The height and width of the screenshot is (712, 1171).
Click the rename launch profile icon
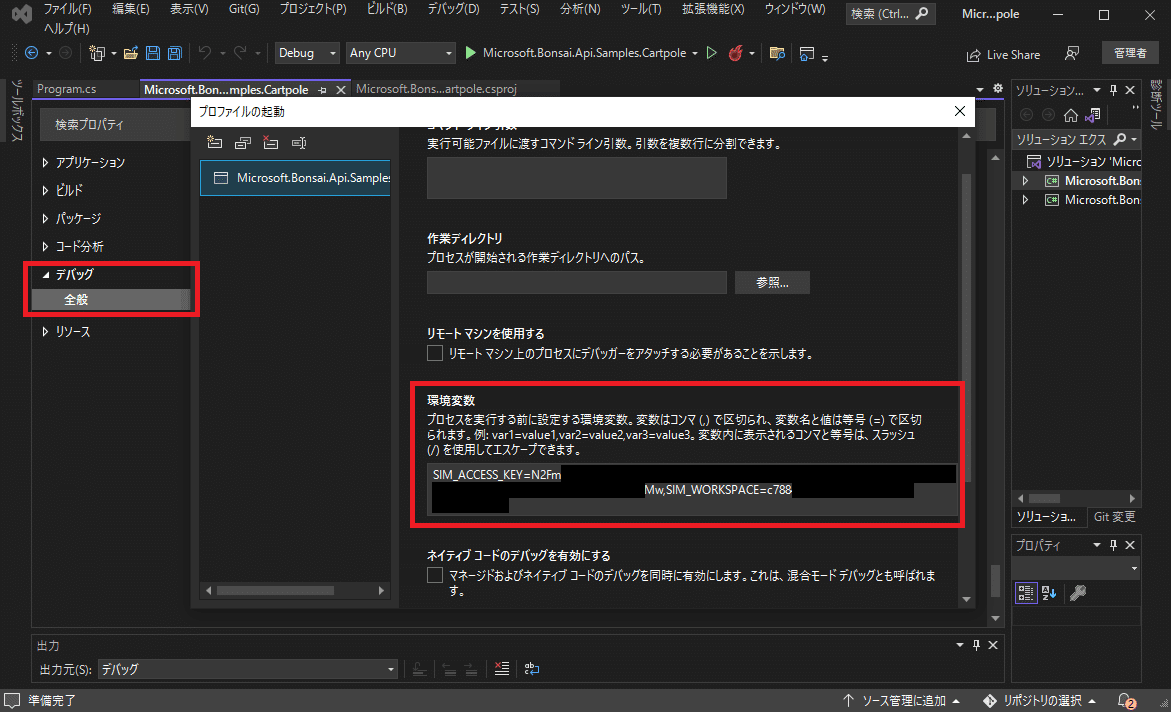[x=299, y=143]
